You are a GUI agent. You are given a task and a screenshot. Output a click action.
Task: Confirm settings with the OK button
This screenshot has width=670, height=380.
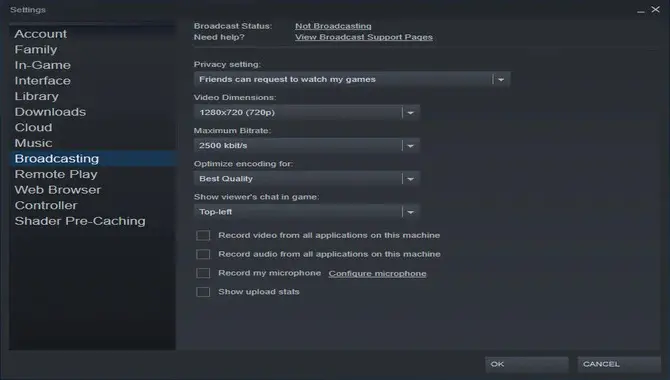[526, 364]
